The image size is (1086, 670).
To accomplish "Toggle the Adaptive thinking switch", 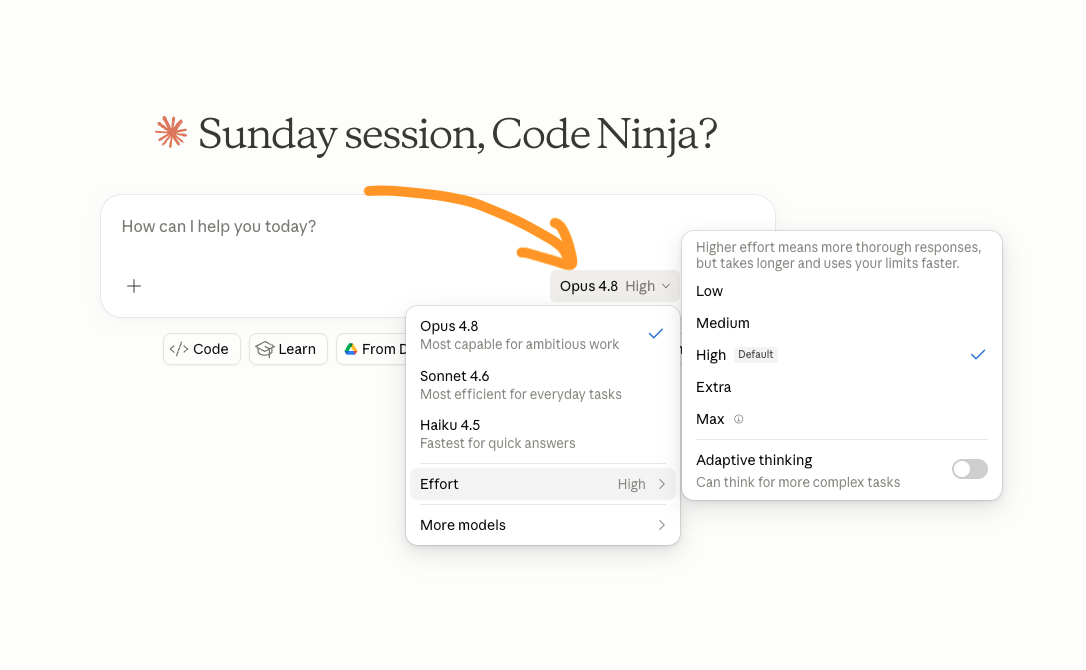I will point(969,469).
